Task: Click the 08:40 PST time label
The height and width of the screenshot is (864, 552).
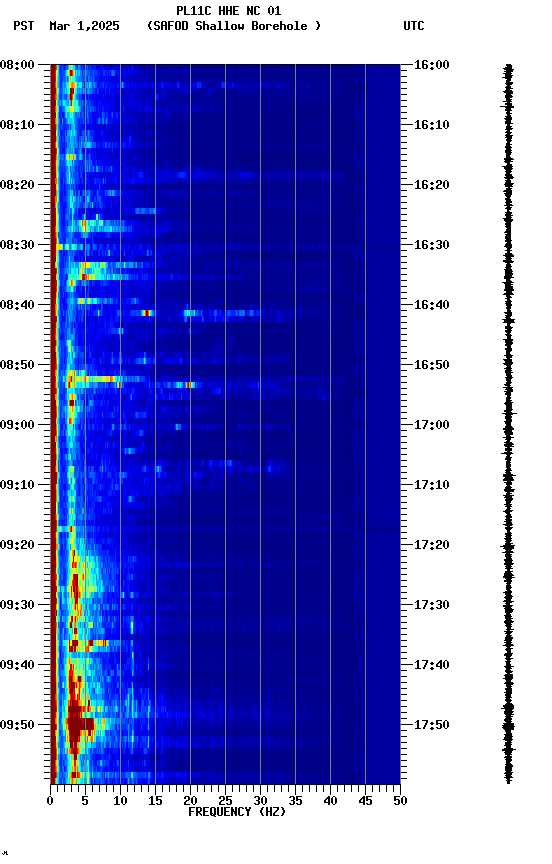Action: 17,305
